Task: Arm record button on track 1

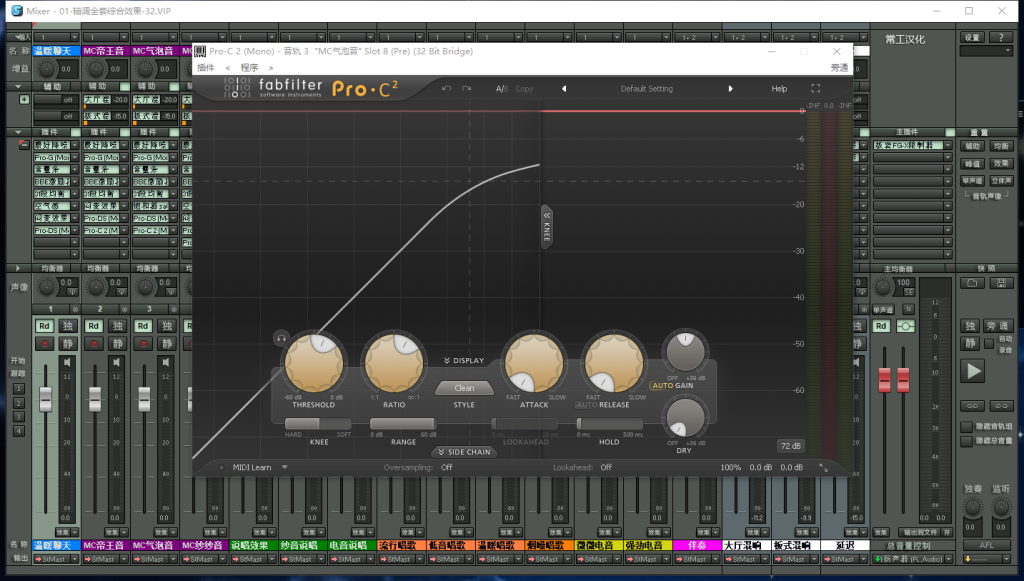Action: click(44, 343)
